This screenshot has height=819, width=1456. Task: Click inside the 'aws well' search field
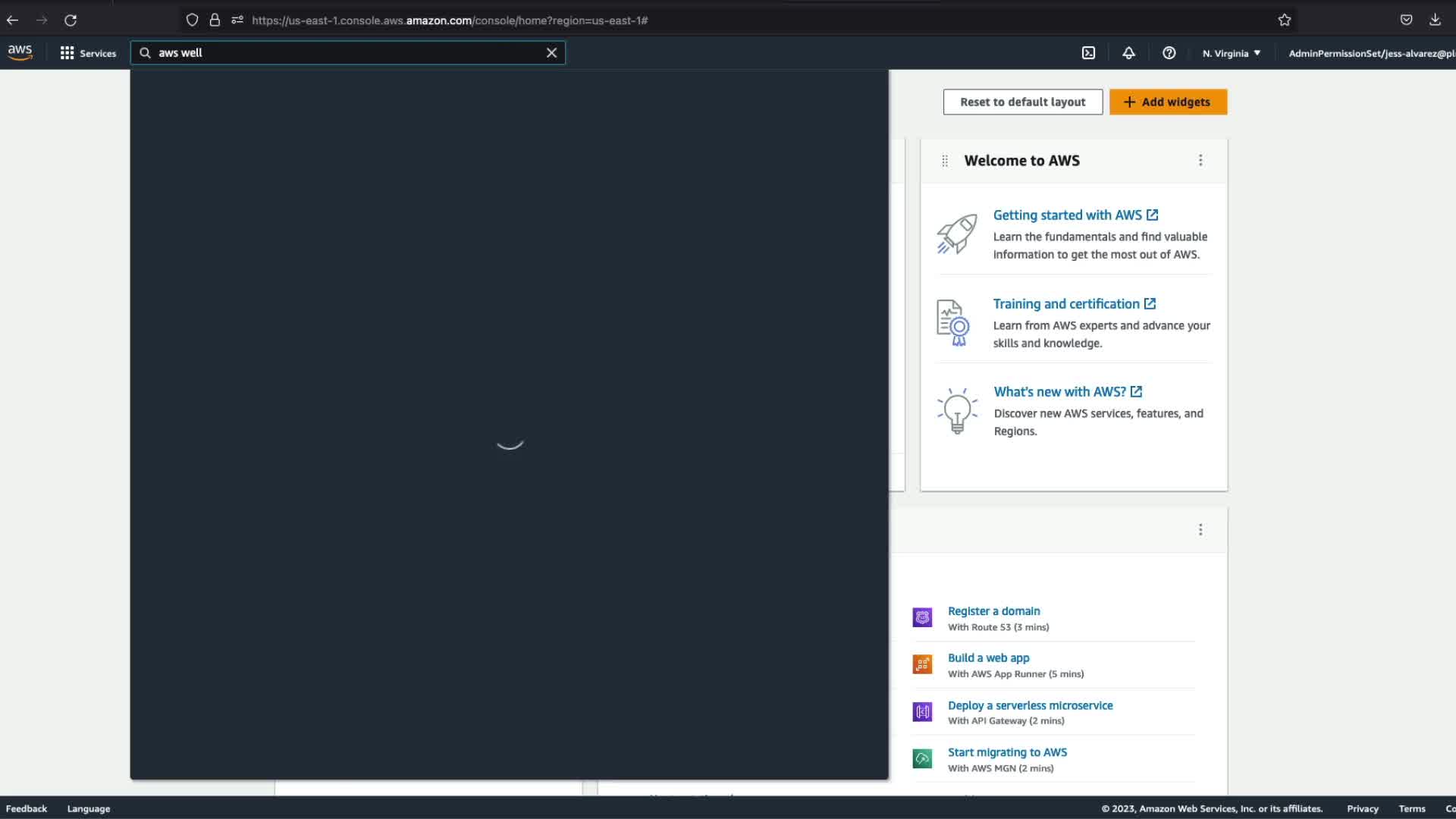click(x=341, y=53)
